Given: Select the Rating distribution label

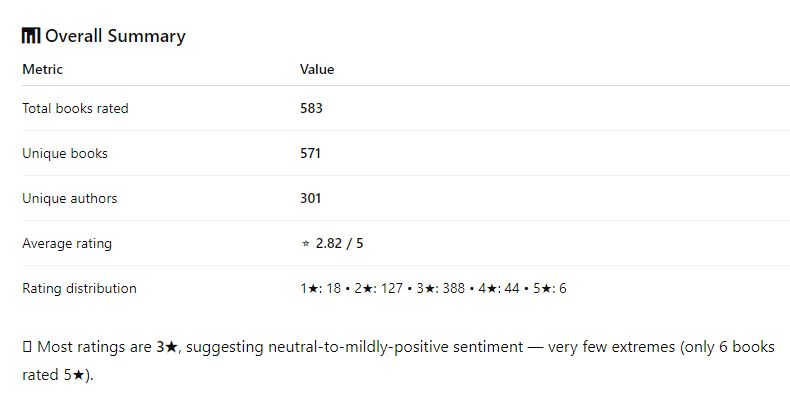Looking at the screenshot, I should [79, 288].
